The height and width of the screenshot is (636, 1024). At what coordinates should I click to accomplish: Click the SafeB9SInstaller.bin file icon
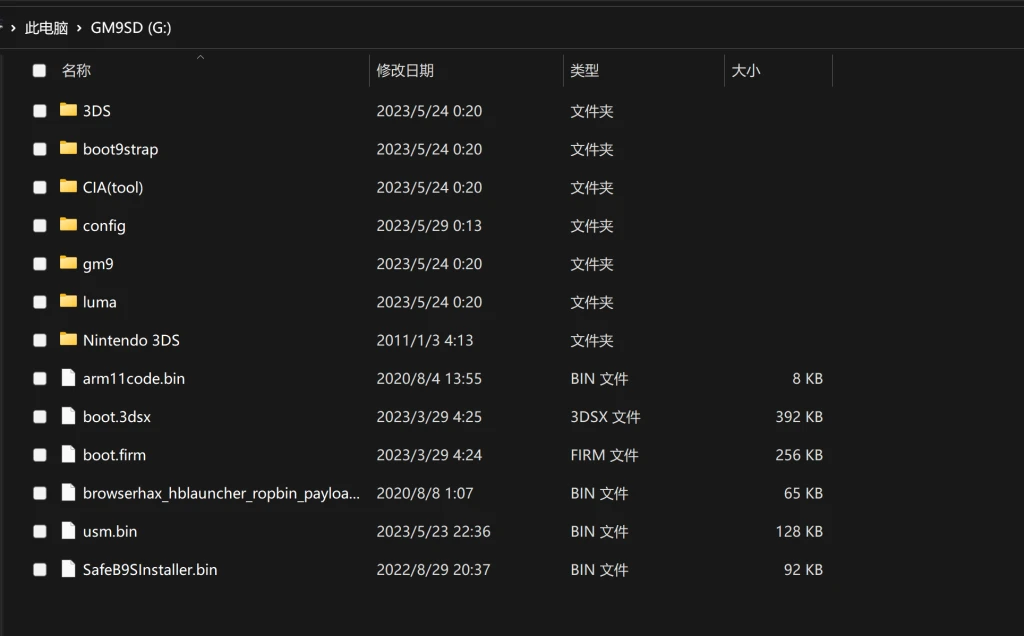68,569
